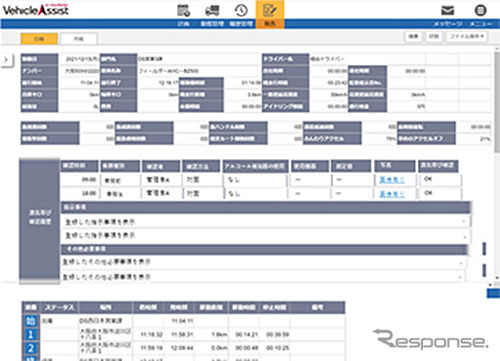Select route stop number 1 marker
The height and width of the screenshot is (361, 500).
click(x=31, y=334)
